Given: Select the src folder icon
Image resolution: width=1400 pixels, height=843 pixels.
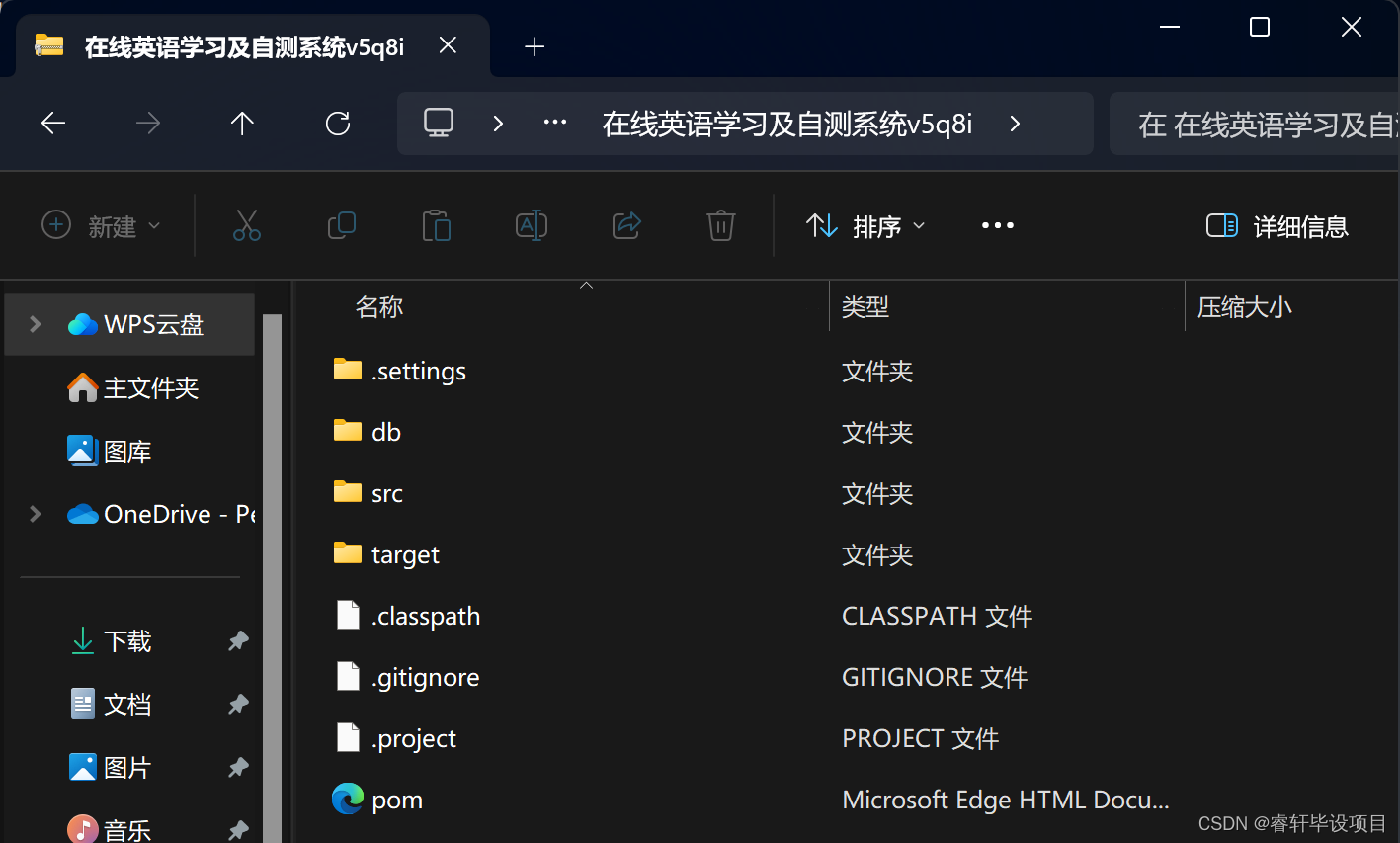Looking at the screenshot, I should pyautogui.click(x=348, y=492).
